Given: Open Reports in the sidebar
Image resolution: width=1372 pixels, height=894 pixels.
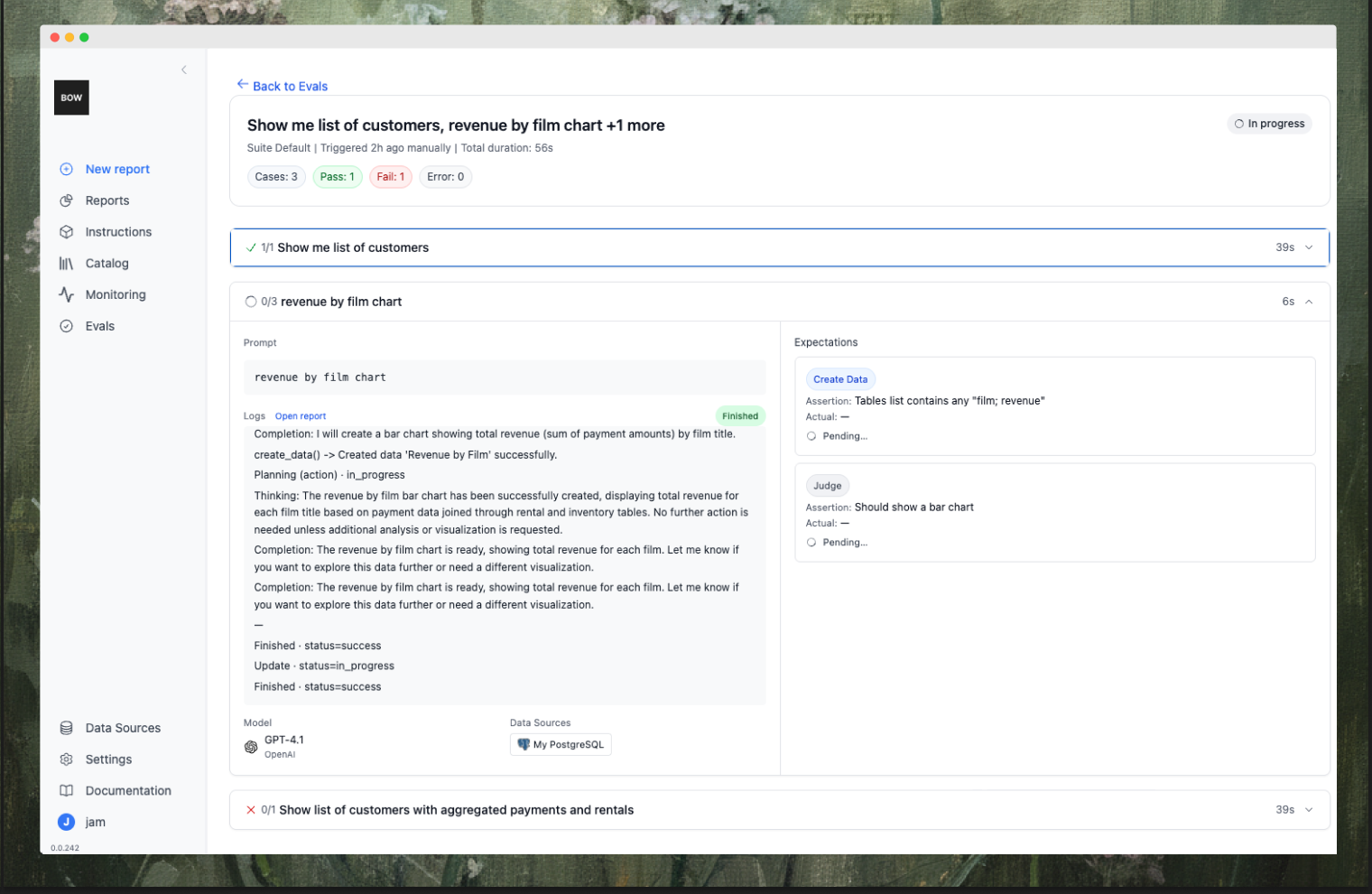Looking at the screenshot, I should 107,200.
